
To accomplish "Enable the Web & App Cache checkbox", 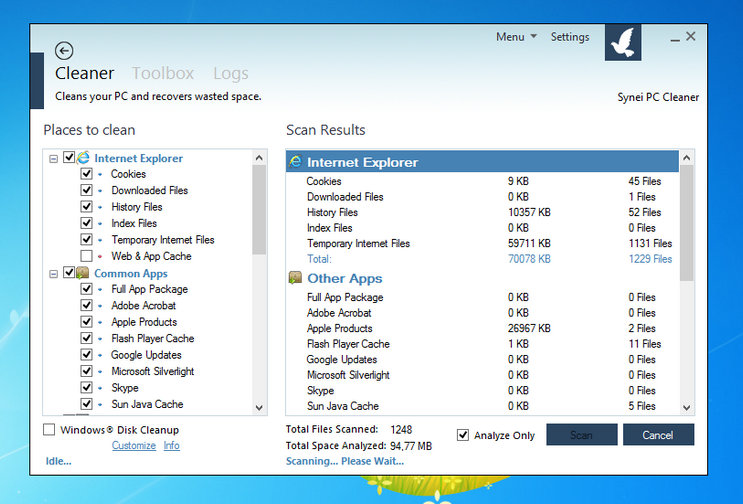I will [x=86, y=256].
